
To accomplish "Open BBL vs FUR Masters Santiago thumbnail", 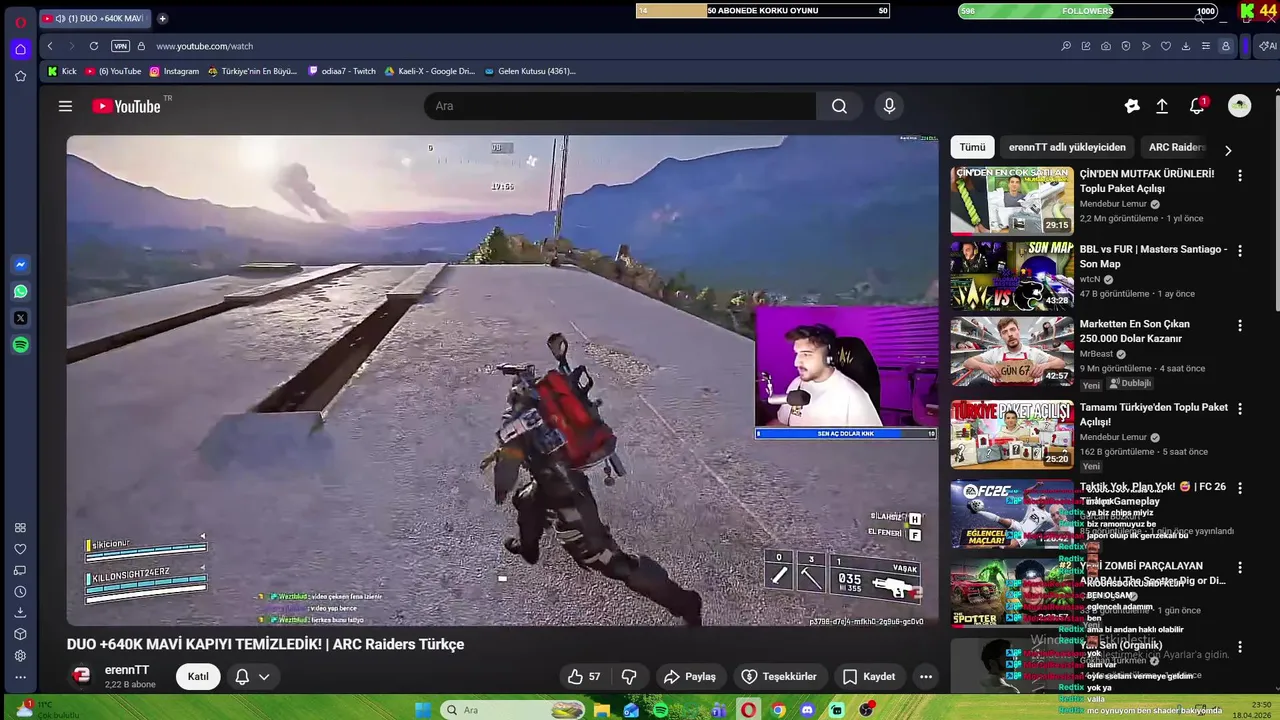I will 1012,275.
